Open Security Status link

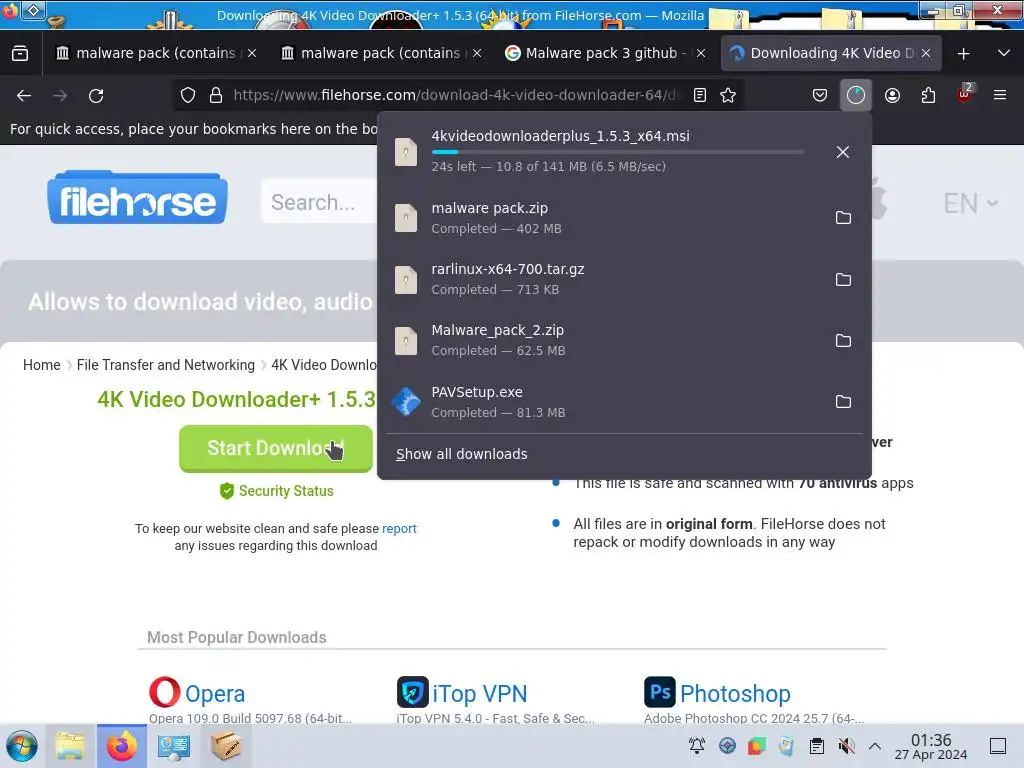pos(277,491)
